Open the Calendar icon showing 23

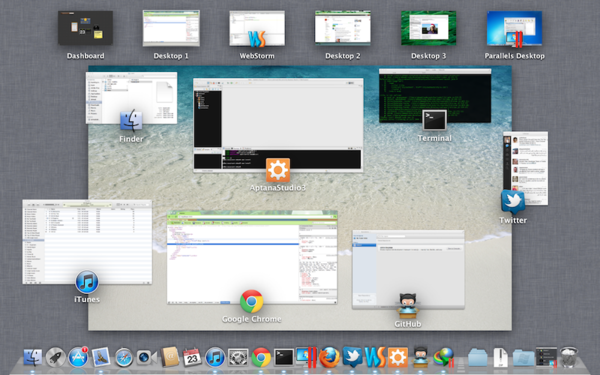coord(192,357)
